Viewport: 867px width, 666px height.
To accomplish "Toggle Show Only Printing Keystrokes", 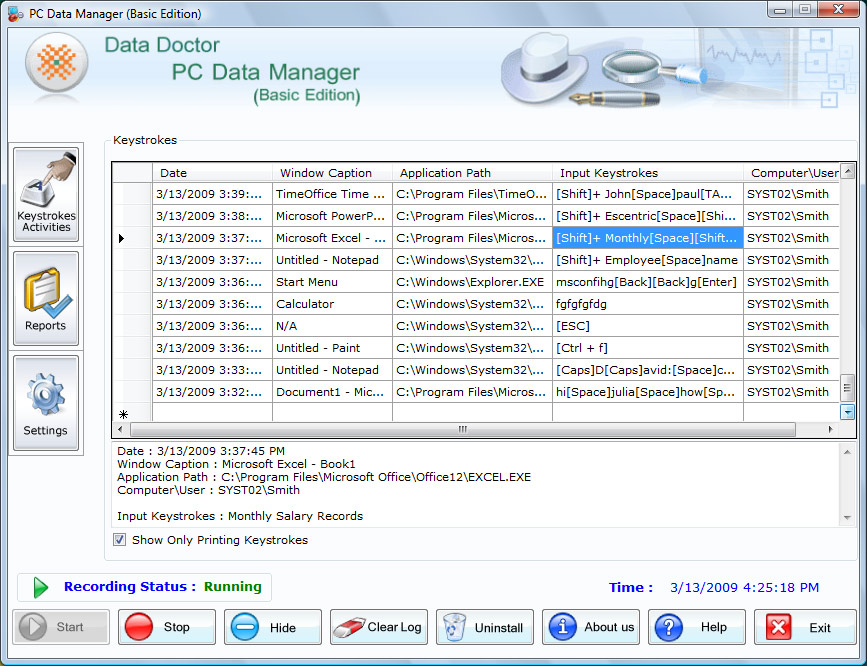I will [119, 539].
